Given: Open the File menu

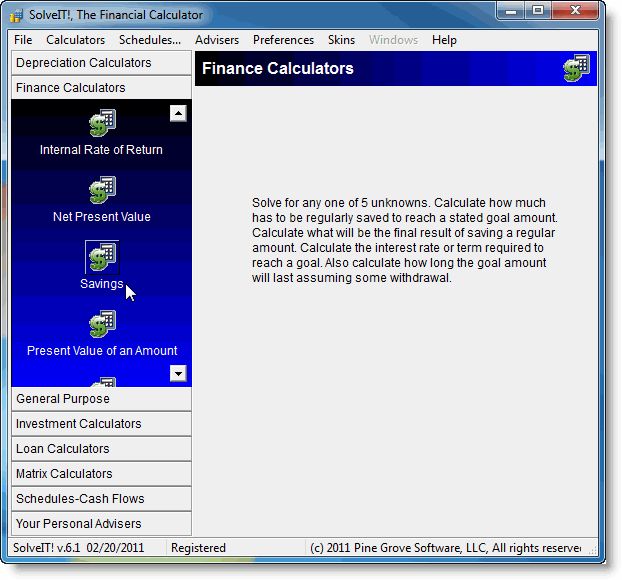Looking at the screenshot, I should coord(23,40).
